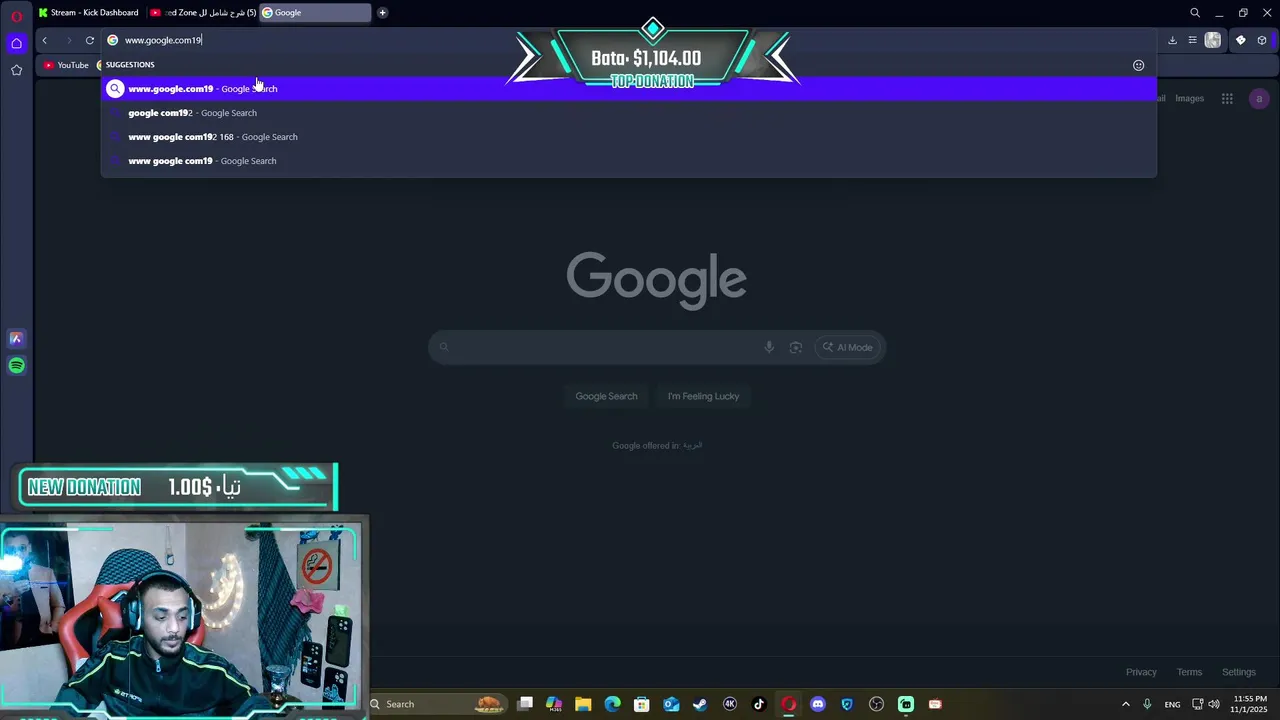Viewport: 1280px width, 720px height.
Task: Click the Windows taskbar Search box
Action: [437, 704]
